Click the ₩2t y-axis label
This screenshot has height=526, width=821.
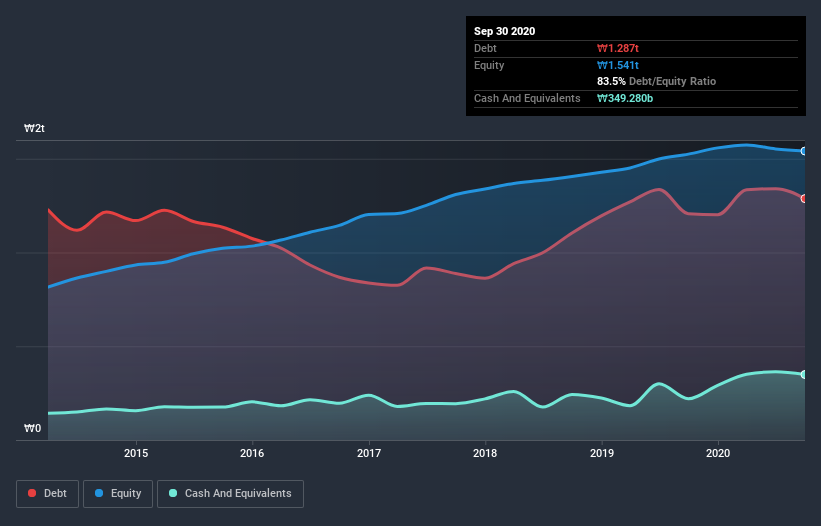point(34,128)
